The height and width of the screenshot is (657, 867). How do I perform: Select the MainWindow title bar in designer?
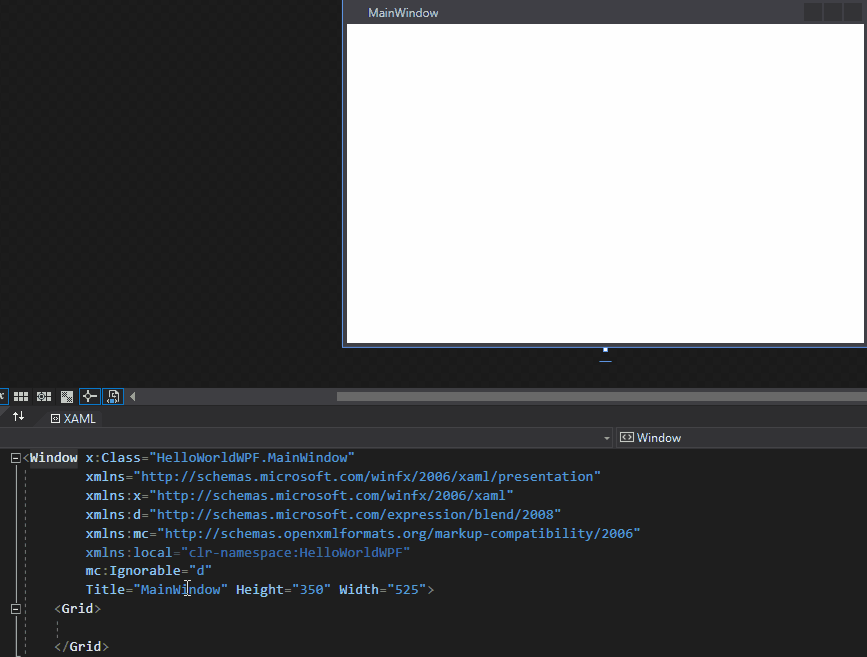pyautogui.click(x=605, y=13)
